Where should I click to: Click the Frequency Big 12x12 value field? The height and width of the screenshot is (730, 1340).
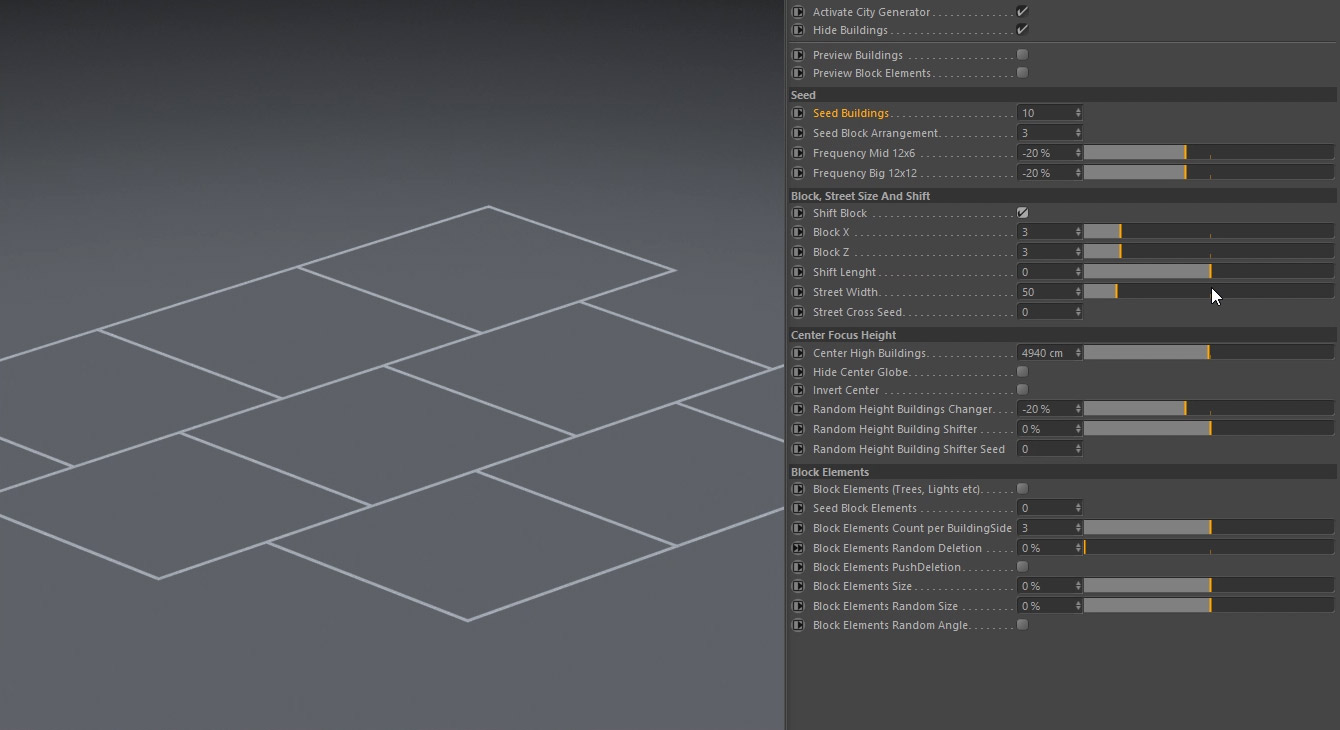1045,173
